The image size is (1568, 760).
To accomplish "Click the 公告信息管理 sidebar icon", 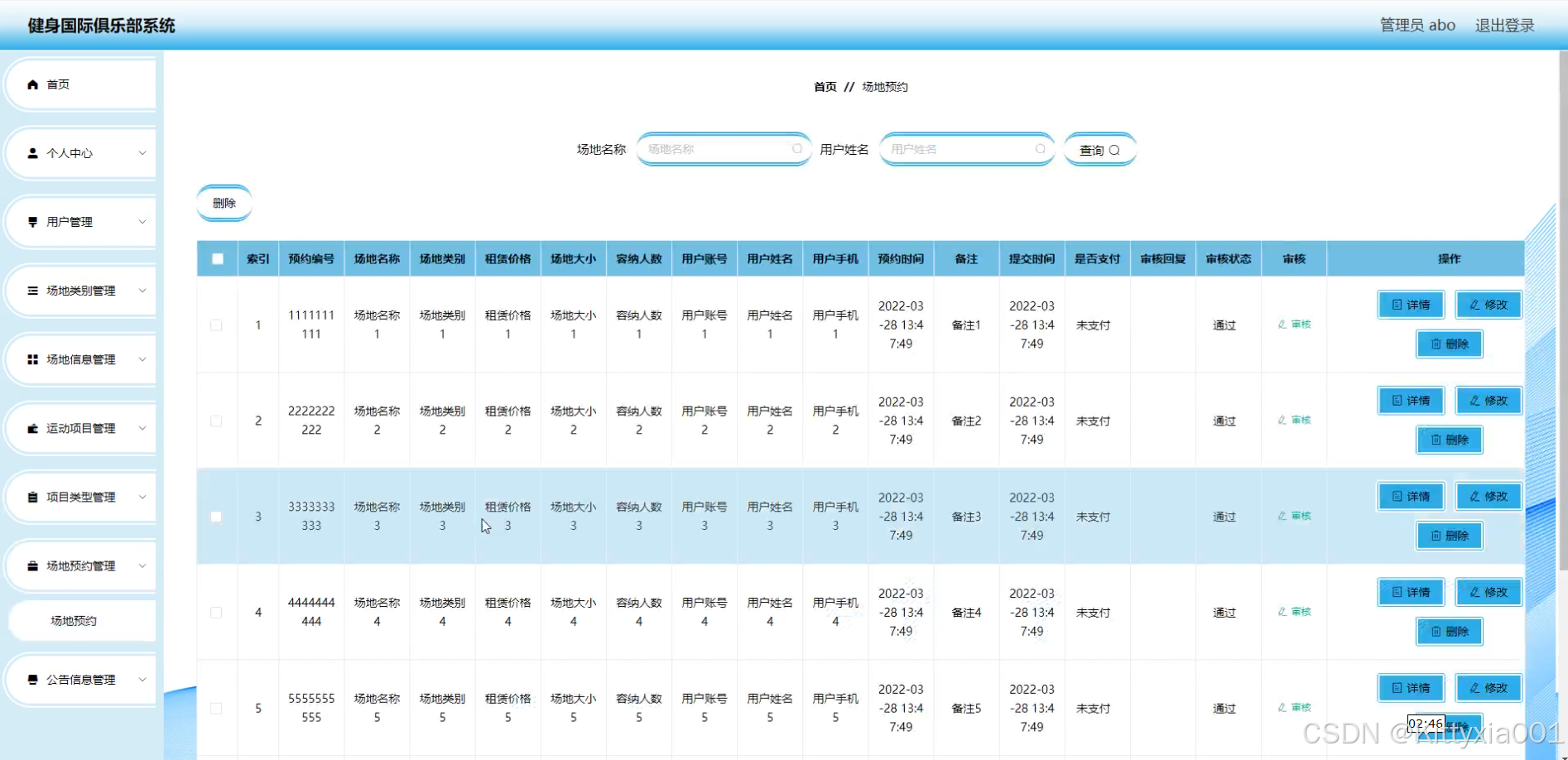I will click(33, 680).
